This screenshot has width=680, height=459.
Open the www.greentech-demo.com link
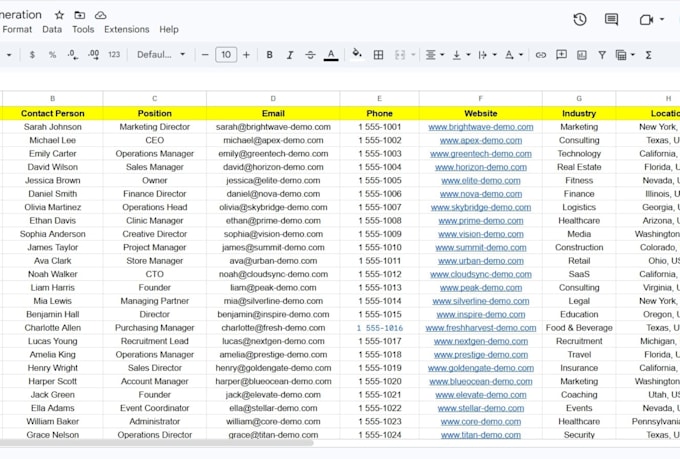481,154
